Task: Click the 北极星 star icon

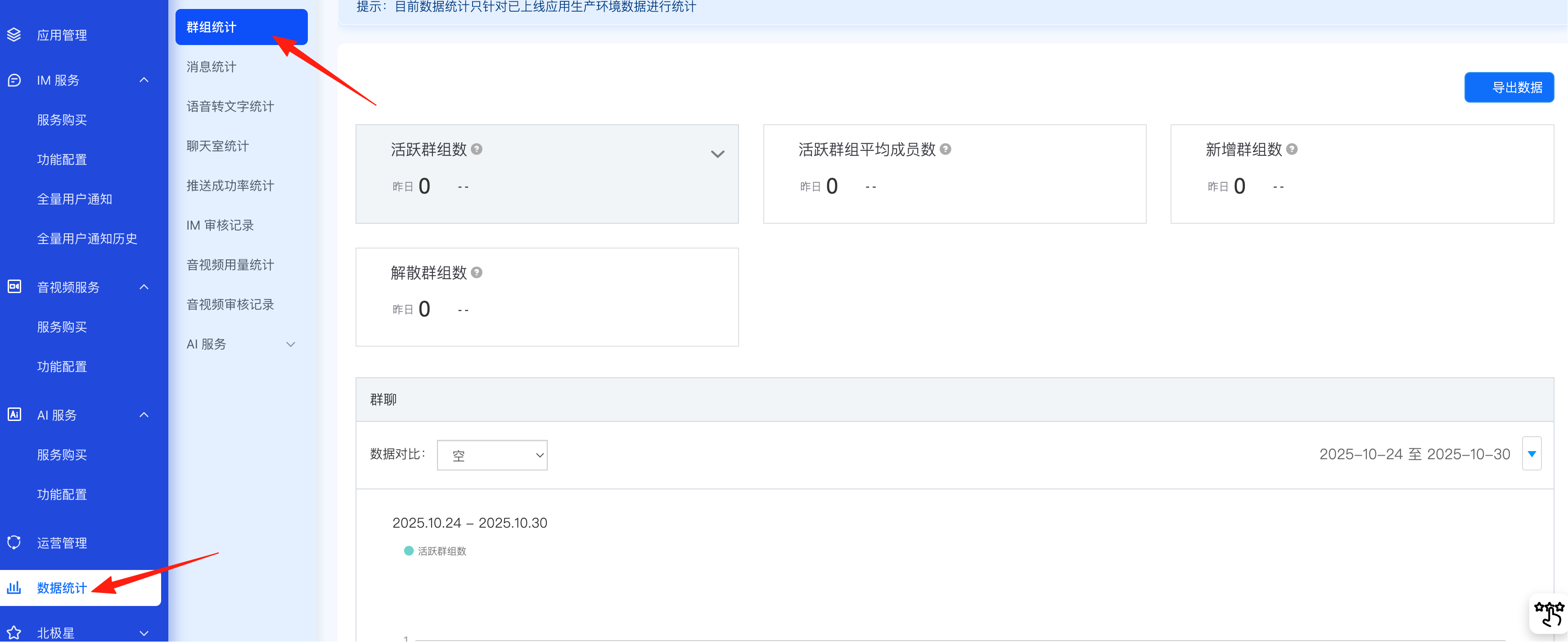Action: tap(14, 632)
